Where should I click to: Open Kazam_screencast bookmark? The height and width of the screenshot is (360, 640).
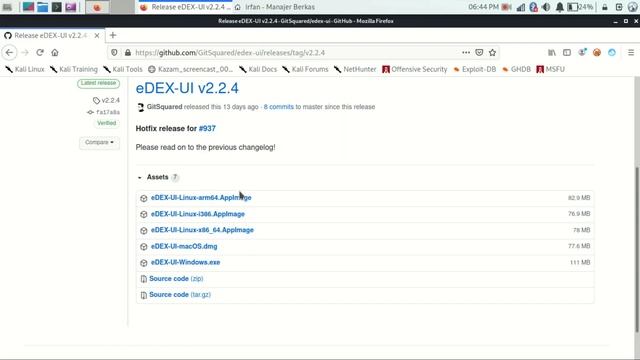[x=191, y=69]
